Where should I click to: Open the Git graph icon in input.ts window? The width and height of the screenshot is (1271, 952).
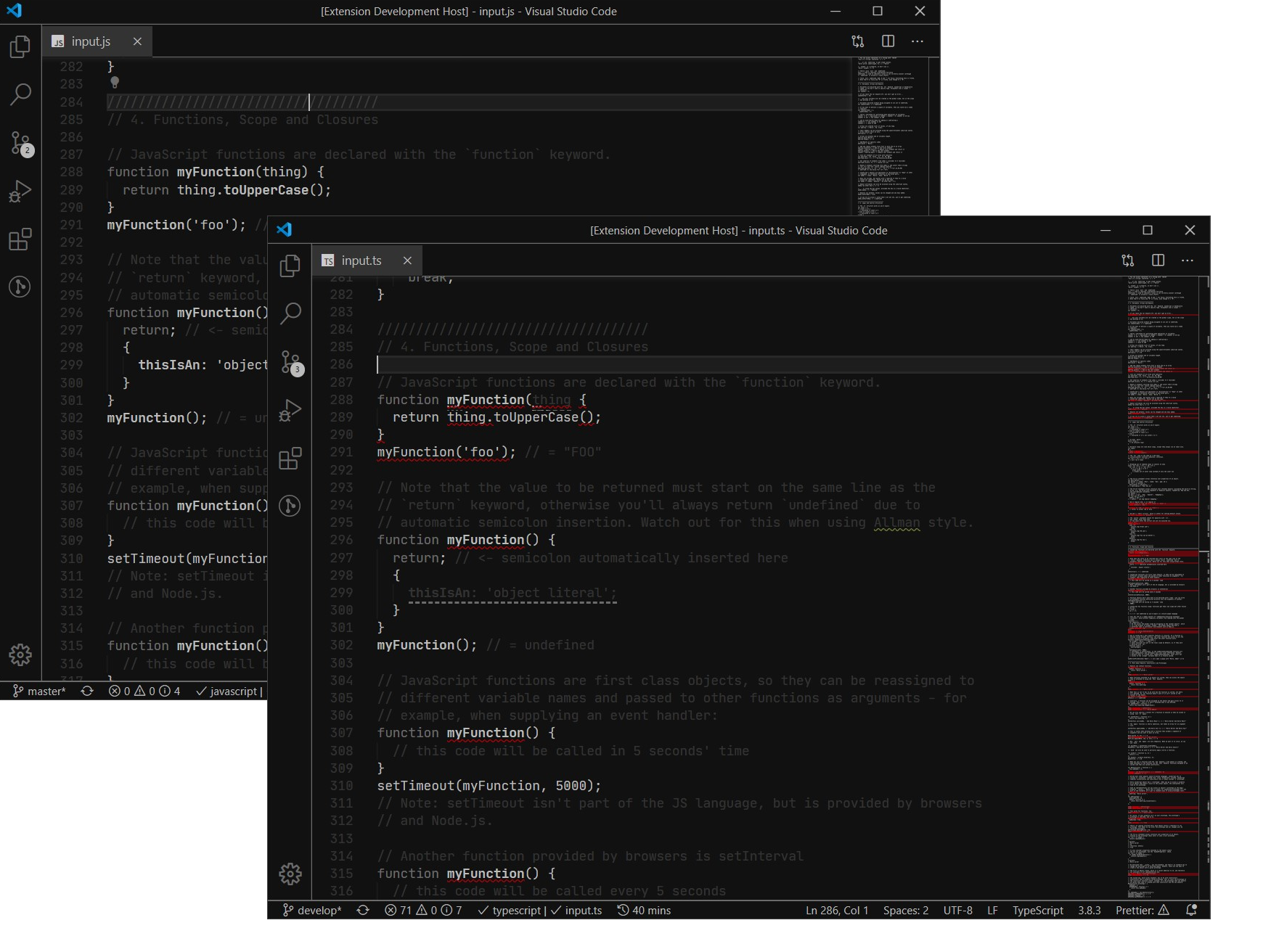pos(290,506)
